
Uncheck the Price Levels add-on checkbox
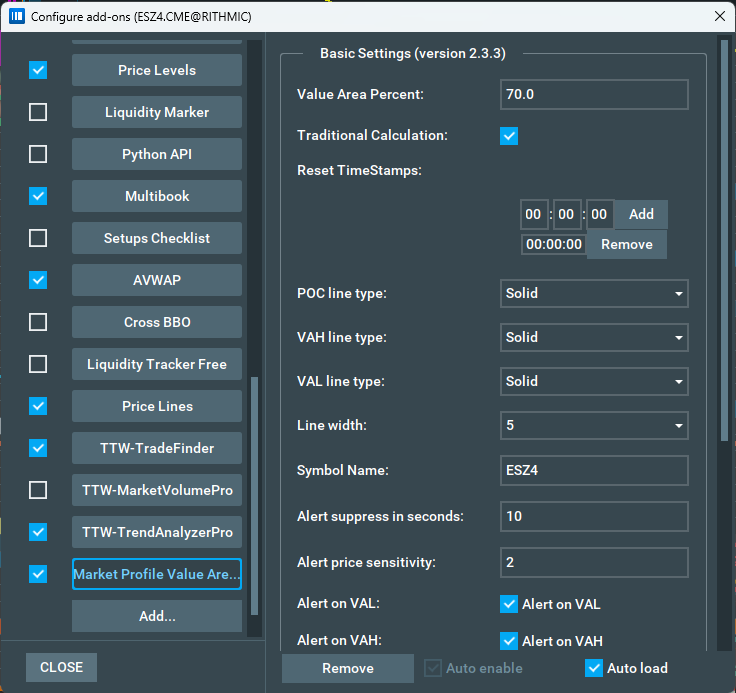(x=38, y=70)
